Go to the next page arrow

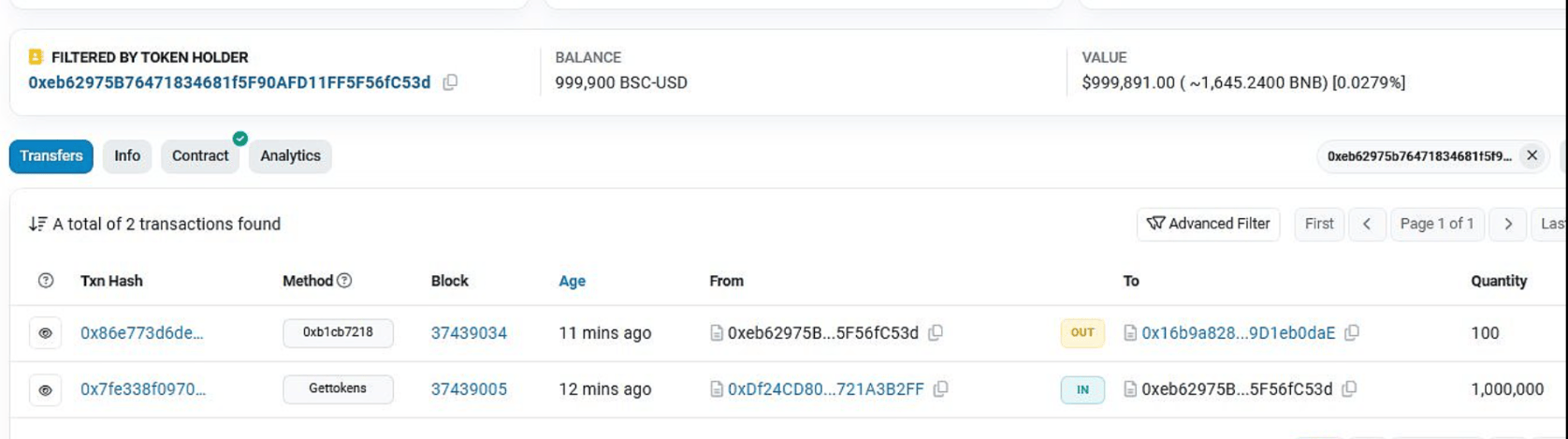(1507, 224)
